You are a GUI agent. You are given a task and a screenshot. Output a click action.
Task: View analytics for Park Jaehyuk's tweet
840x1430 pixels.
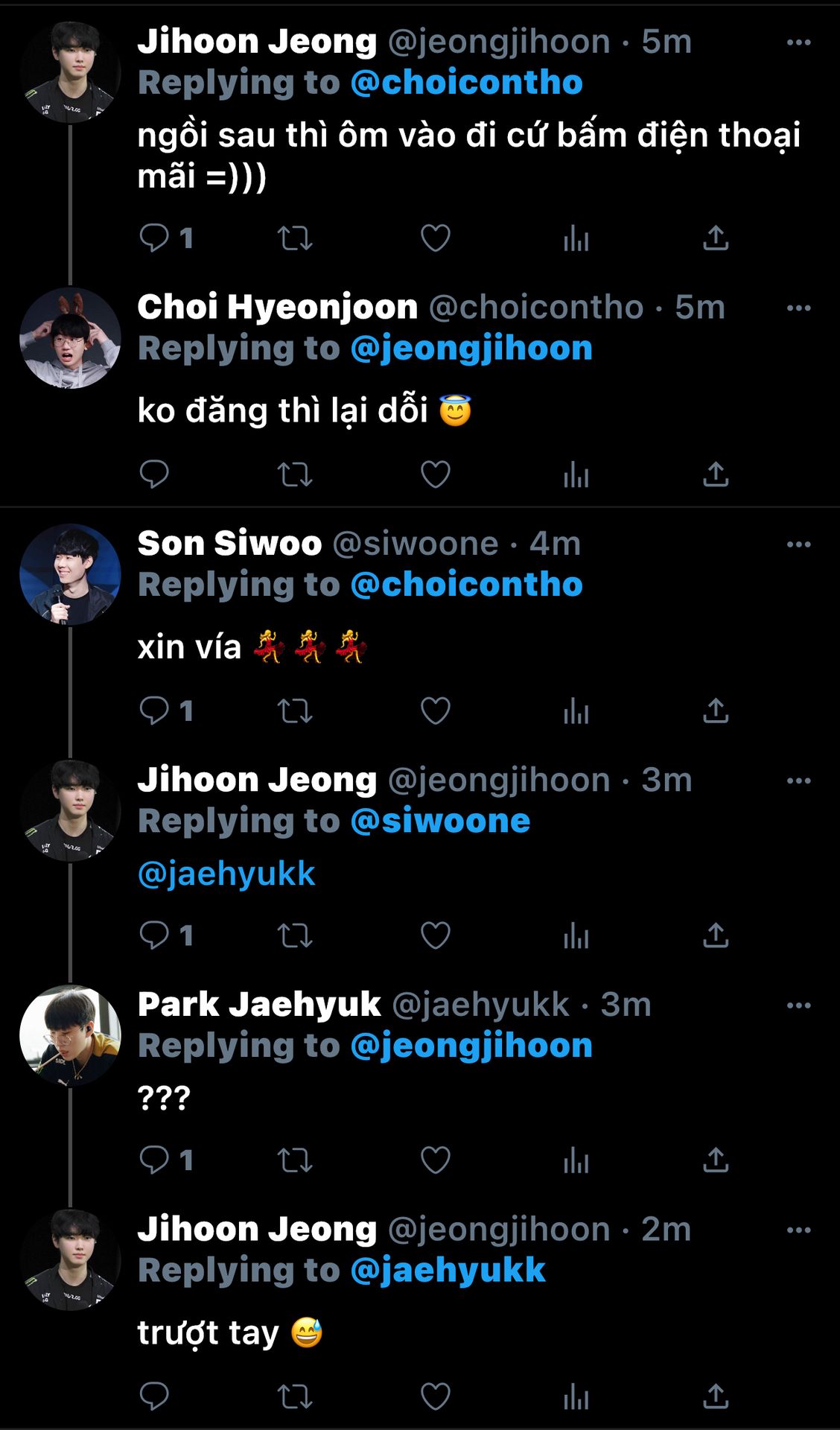pyautogui.click(x=576, y=1160)
